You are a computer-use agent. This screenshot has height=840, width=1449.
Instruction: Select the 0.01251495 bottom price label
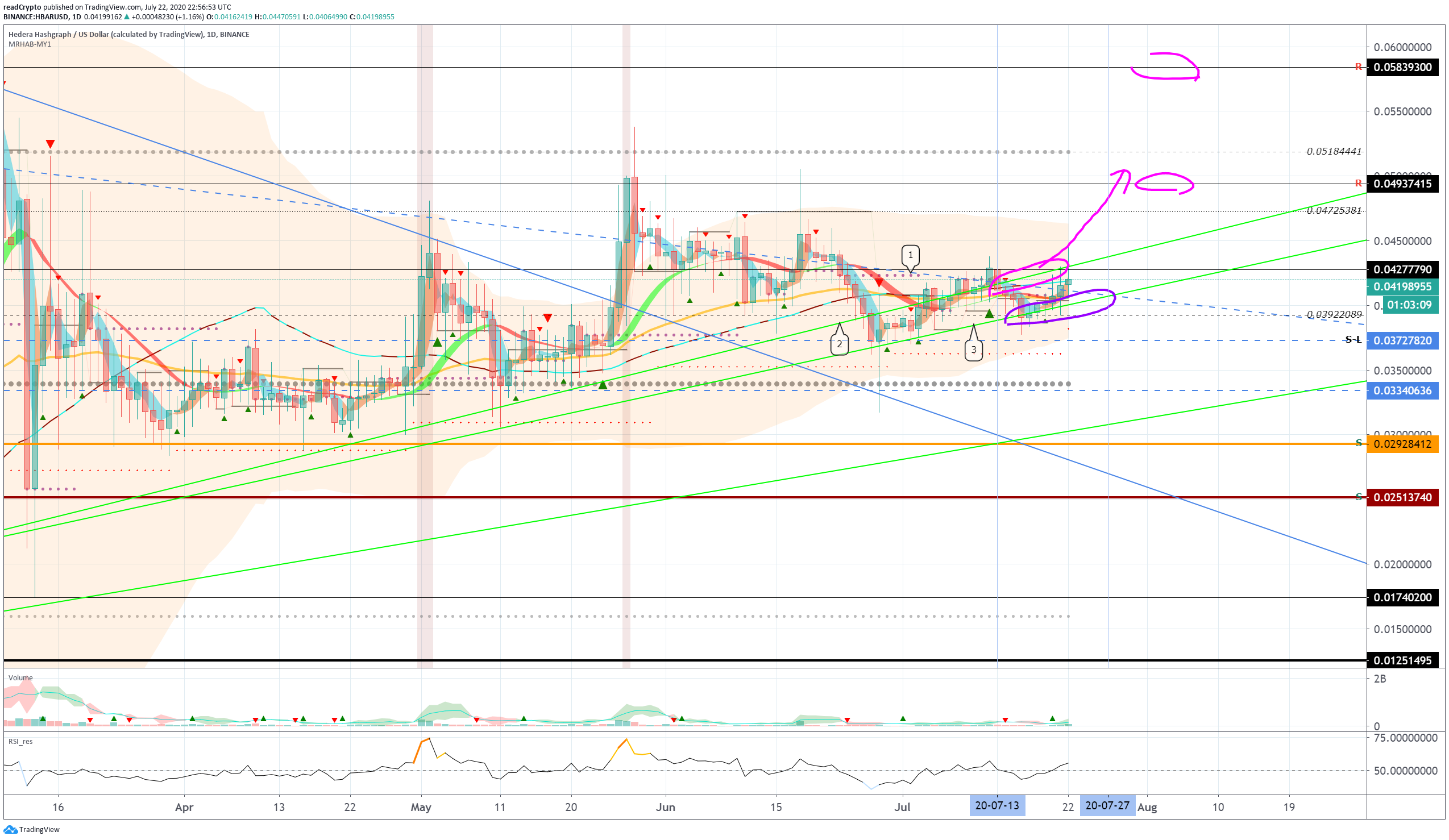pyautogui.click(x=1402, y=661)
